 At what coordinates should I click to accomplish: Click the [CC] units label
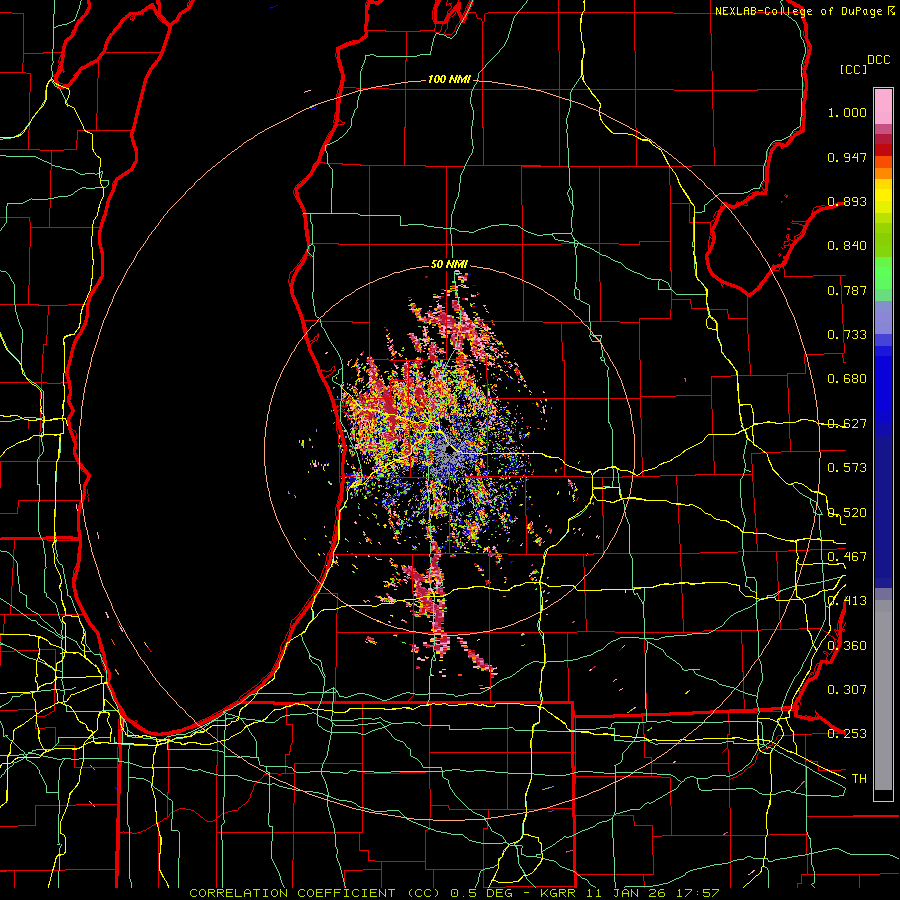[x=854, y=69]
